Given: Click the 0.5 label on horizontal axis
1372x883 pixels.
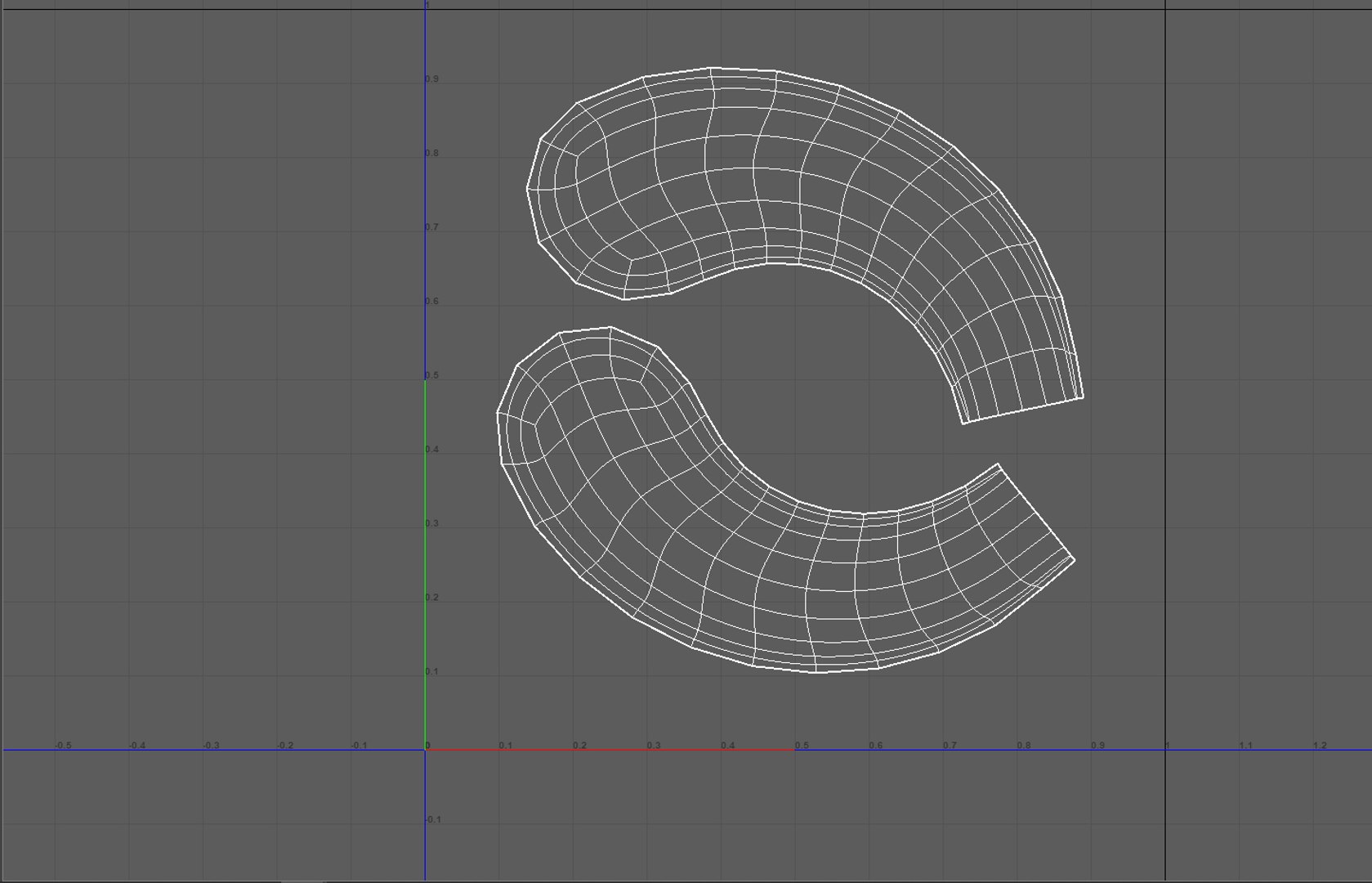Looking at the screenshot, I should 802,746.
